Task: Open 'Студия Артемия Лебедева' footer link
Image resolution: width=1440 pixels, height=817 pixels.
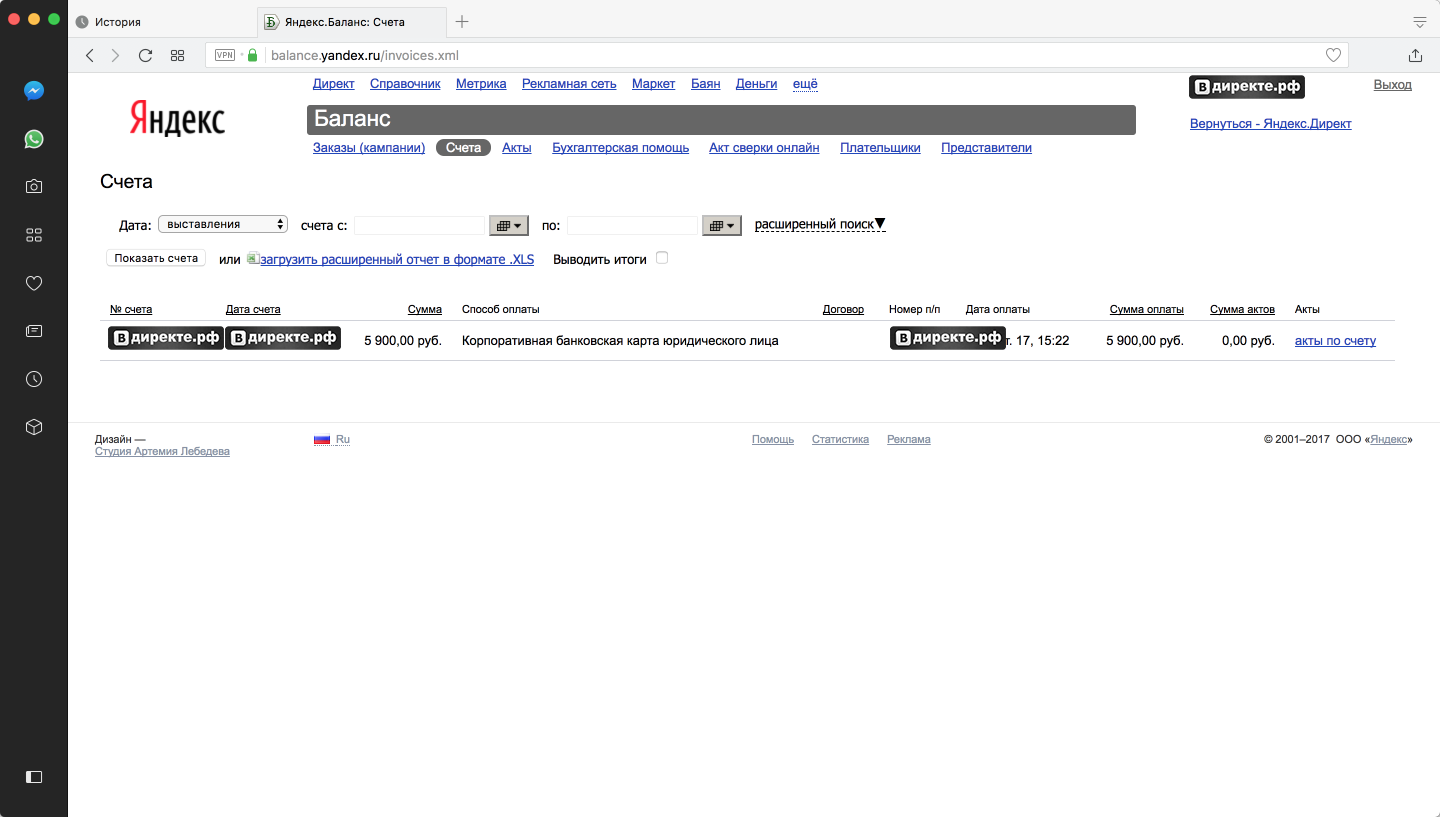Action: click(162, 452)
